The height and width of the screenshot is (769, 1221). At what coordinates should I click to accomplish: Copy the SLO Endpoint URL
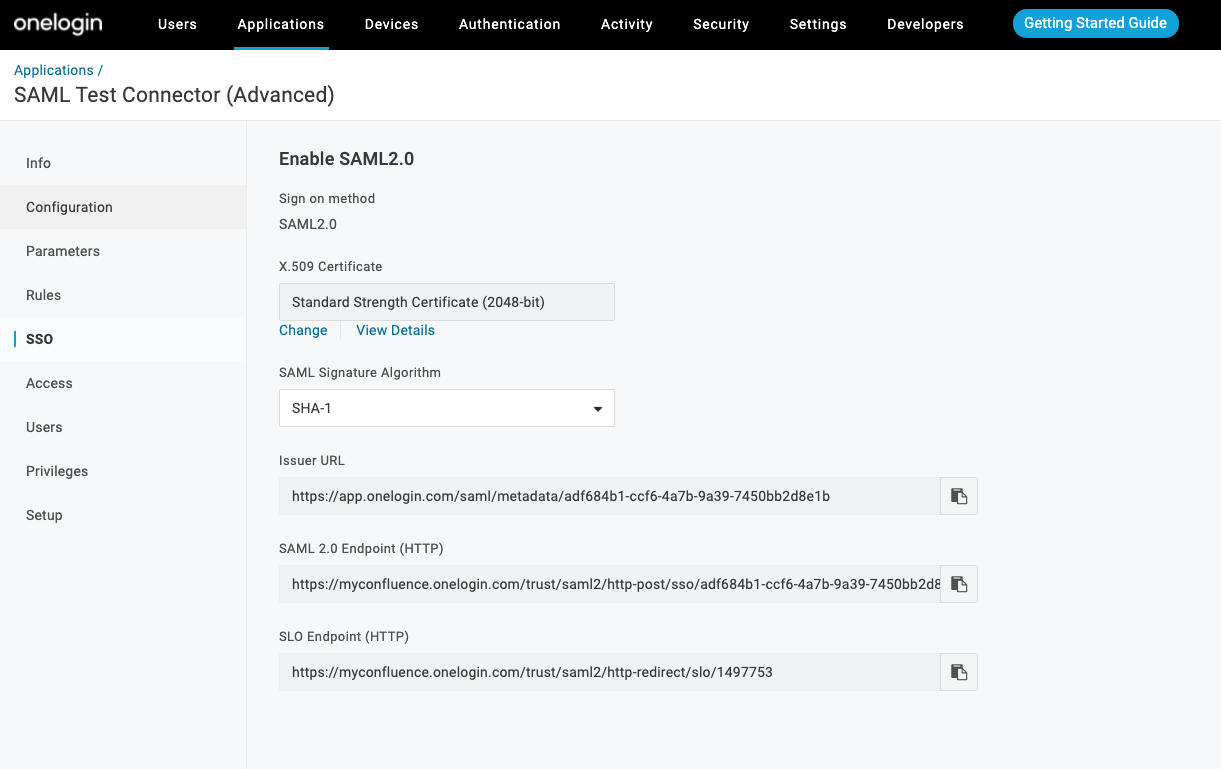(x=959, y=672)
